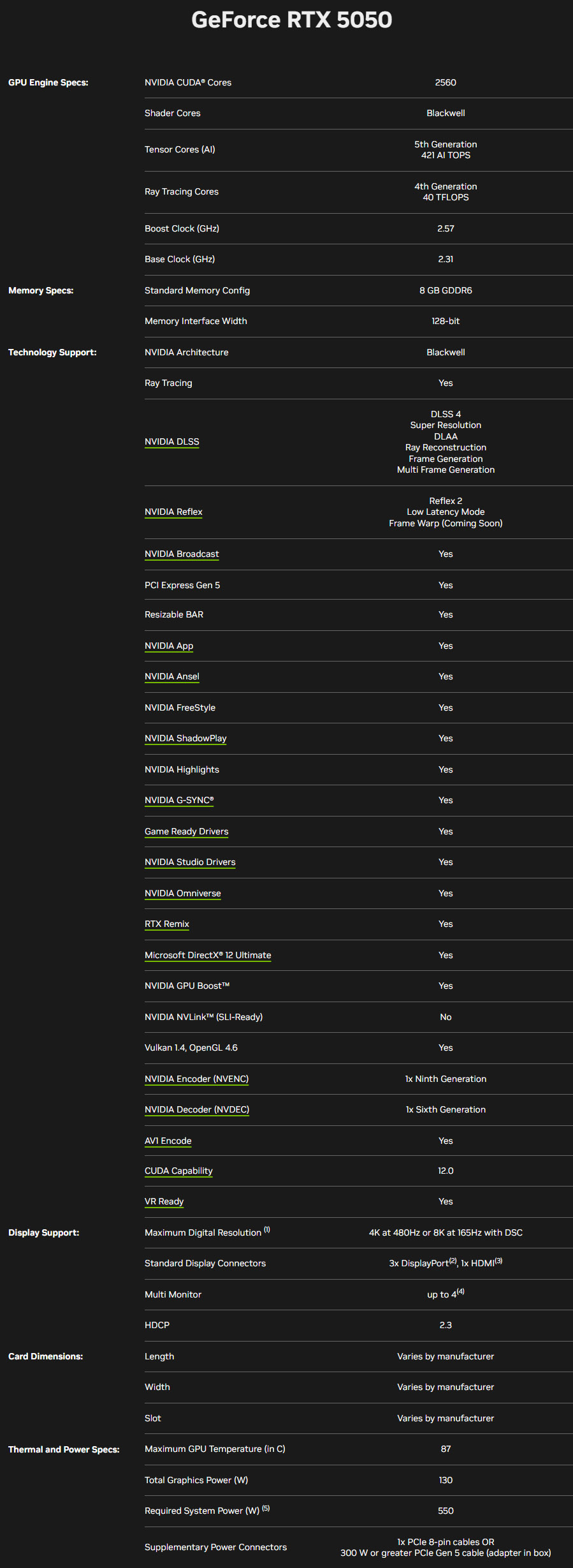This screenshot has height=1568, width=573.
Task: Click the PCI Express Gen 5 label
Action: pos(182,585)
